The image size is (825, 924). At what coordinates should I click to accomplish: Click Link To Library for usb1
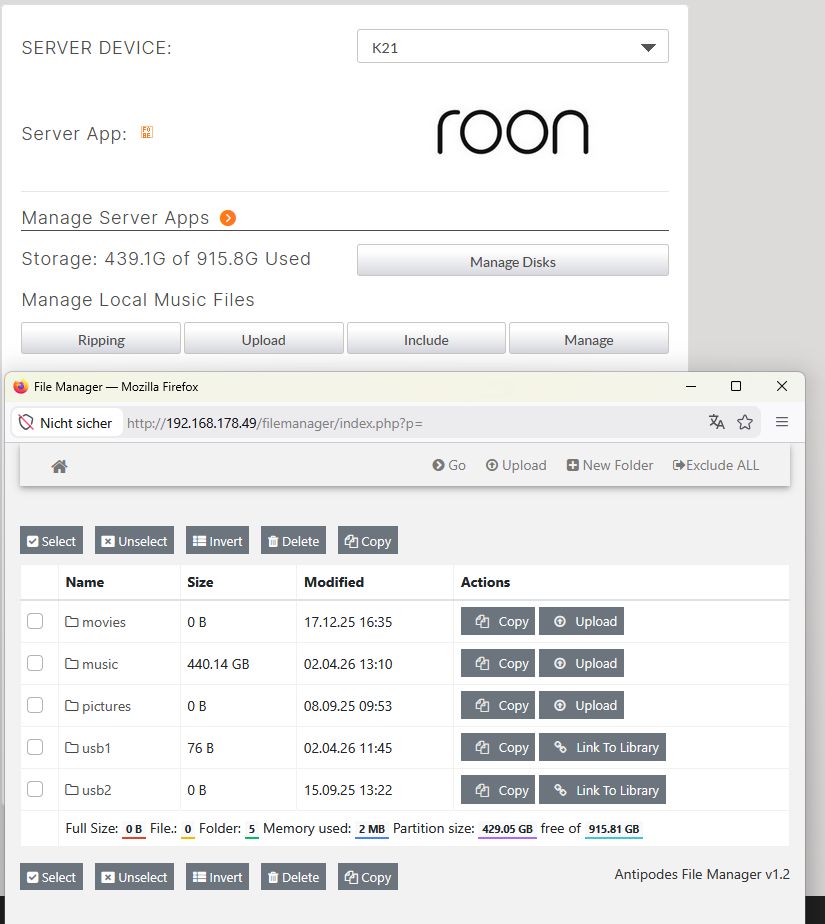(x=602, y=747)
